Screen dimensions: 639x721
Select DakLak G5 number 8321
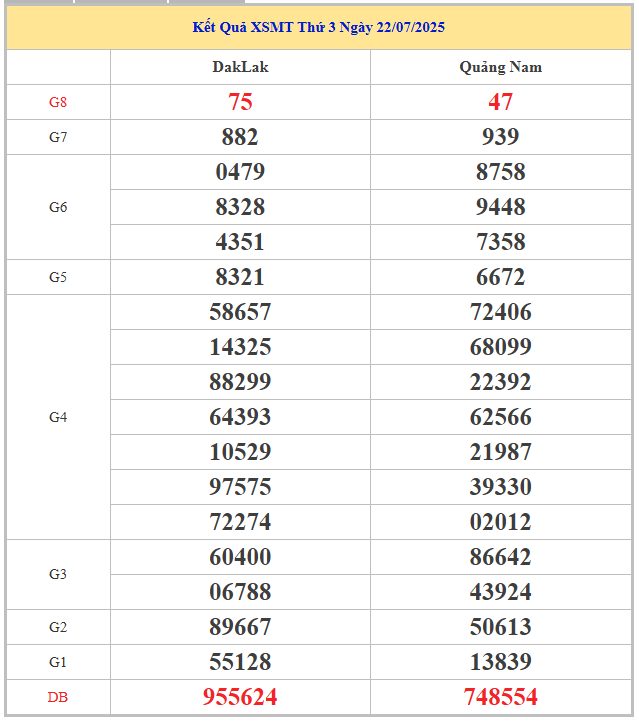pos(240,277)
